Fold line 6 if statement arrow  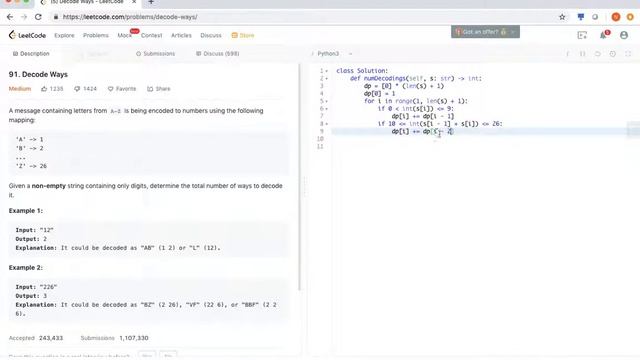click(327, 109)
